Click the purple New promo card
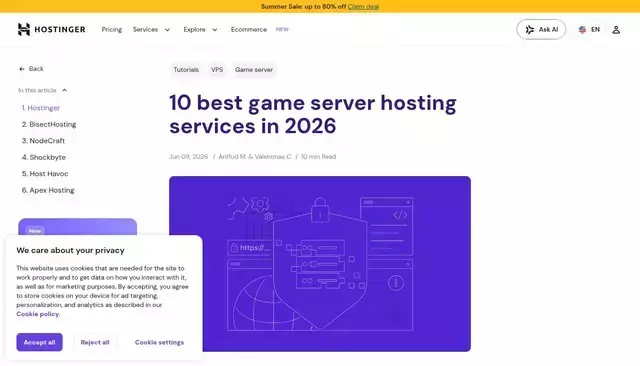Viewport: 640px width, 366px height. pos(78,227)
